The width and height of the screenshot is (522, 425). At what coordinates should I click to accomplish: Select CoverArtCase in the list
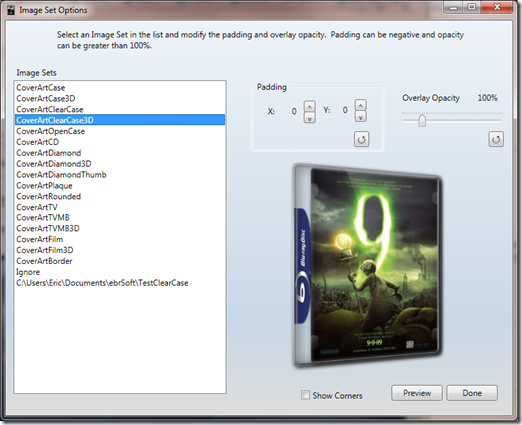click(x=120, y=88)
